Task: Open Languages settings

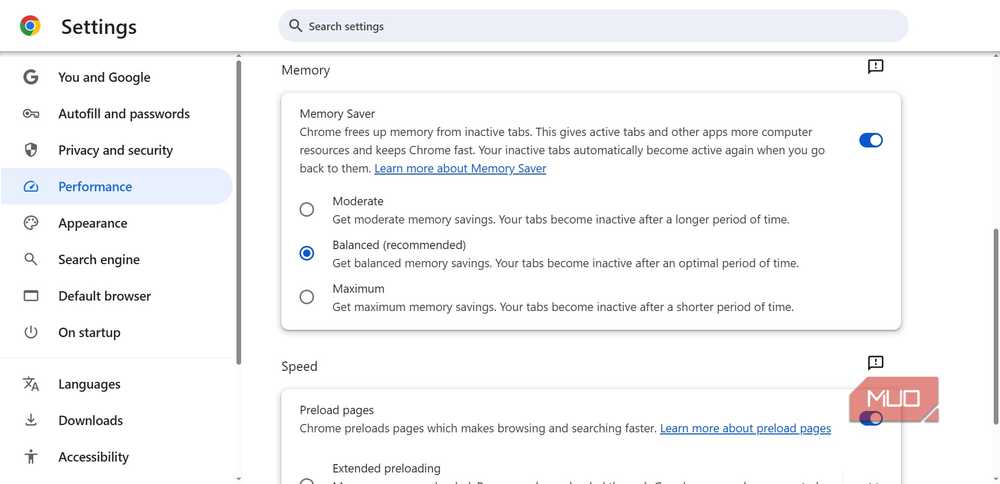Action: 117,384
